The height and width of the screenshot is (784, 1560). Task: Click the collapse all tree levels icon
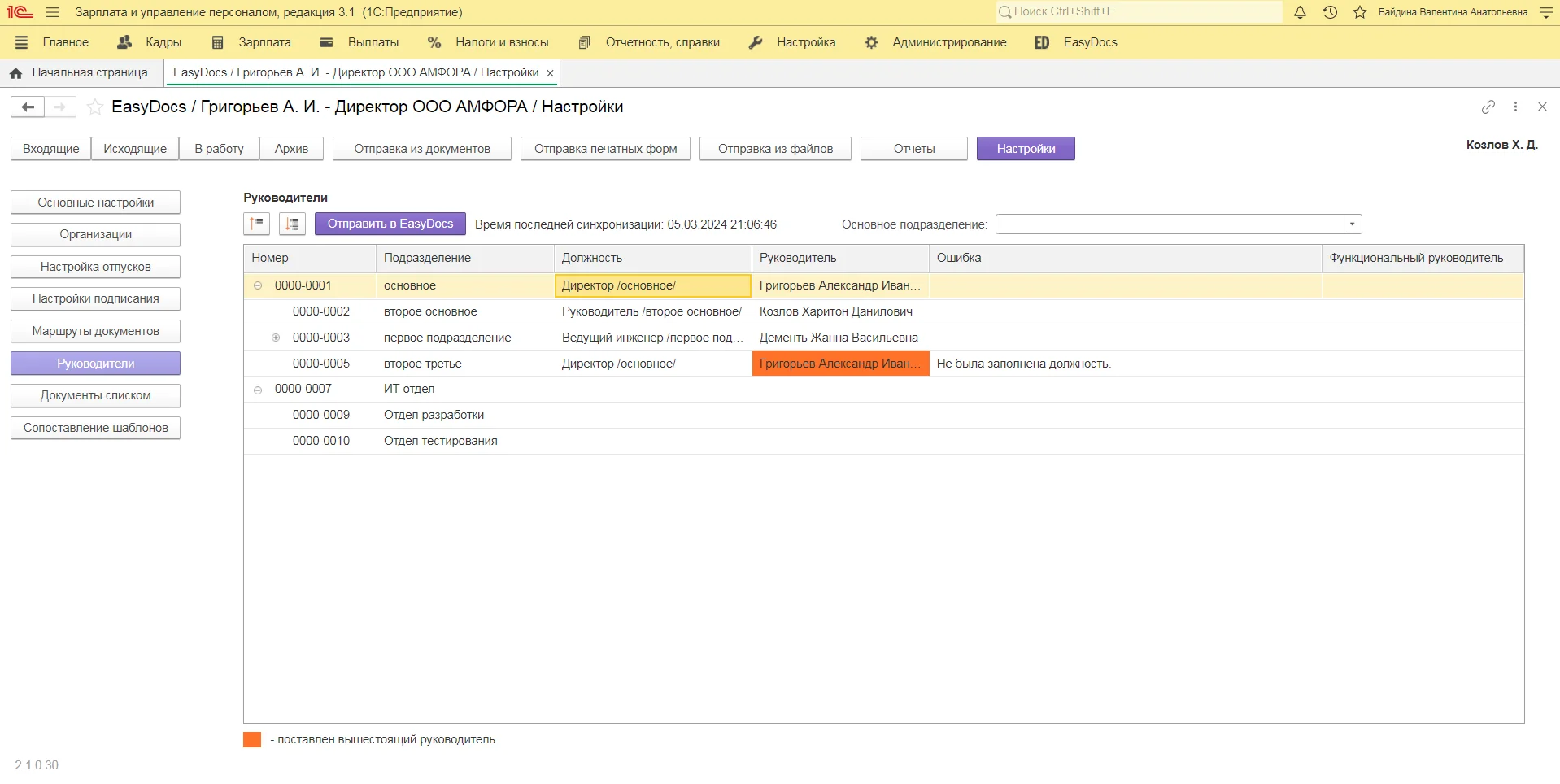coord(257,224)
